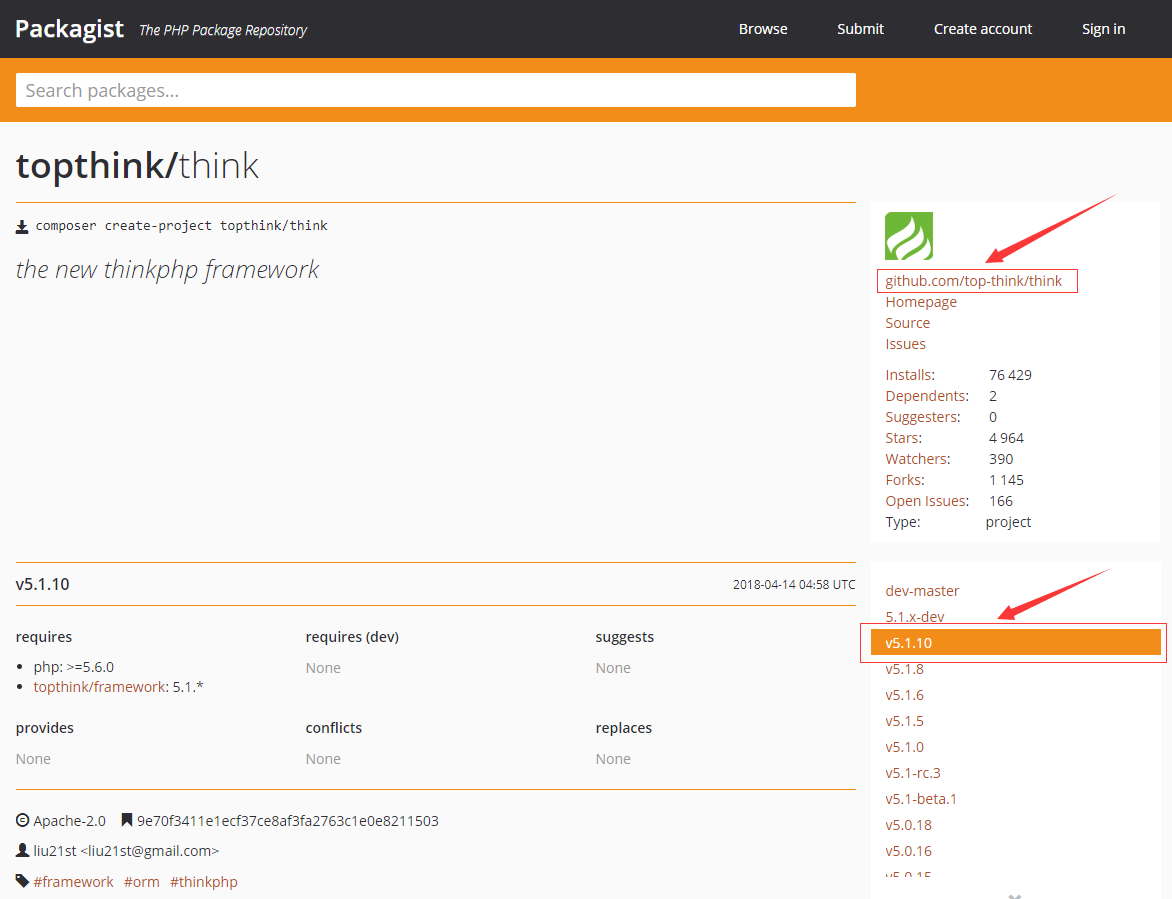Viewport: 1172px width, 899px height.
Task: Focus the Search packages input field
Action: 435,90
